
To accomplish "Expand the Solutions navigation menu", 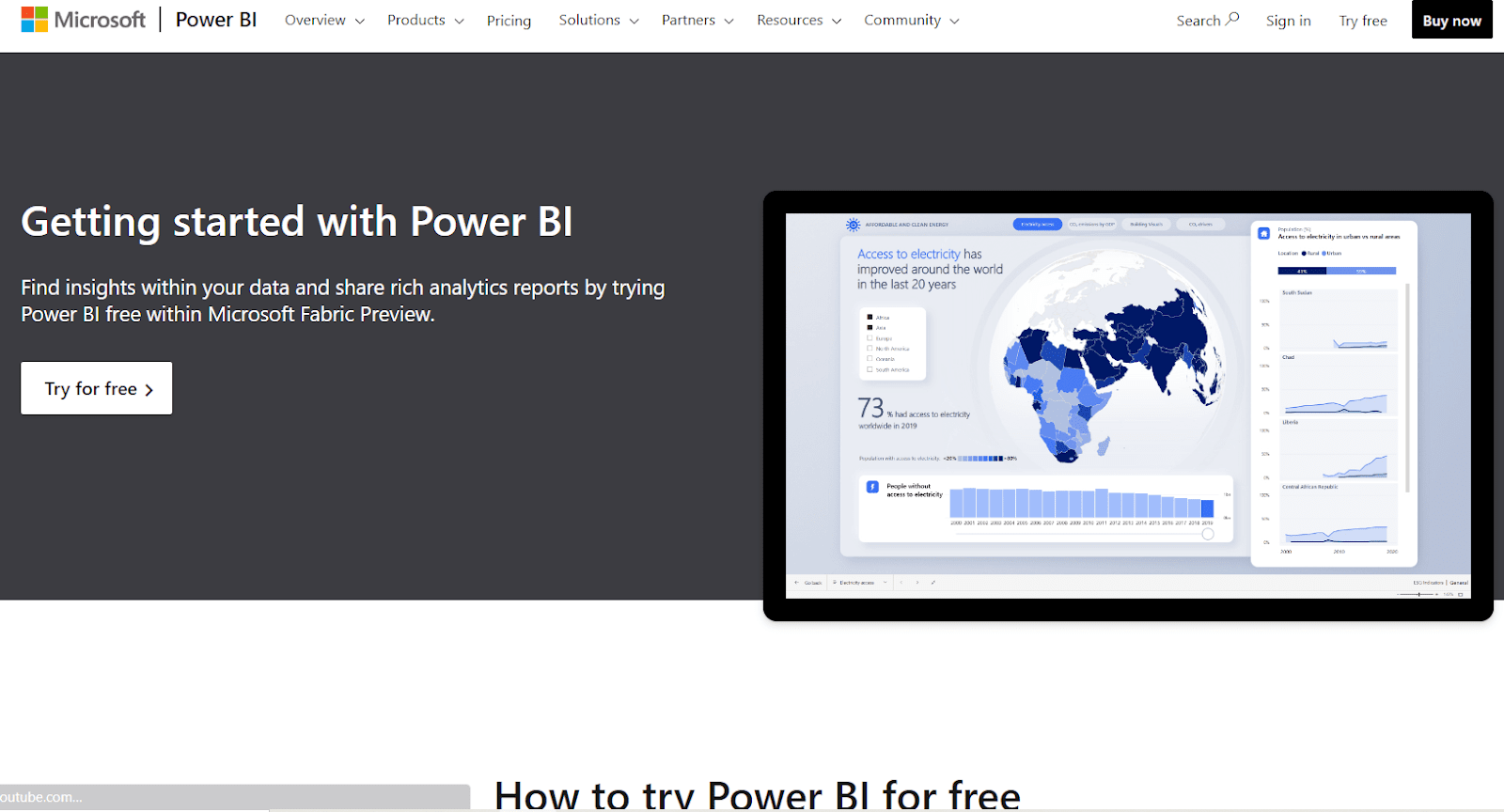I will tap(599, 20).
